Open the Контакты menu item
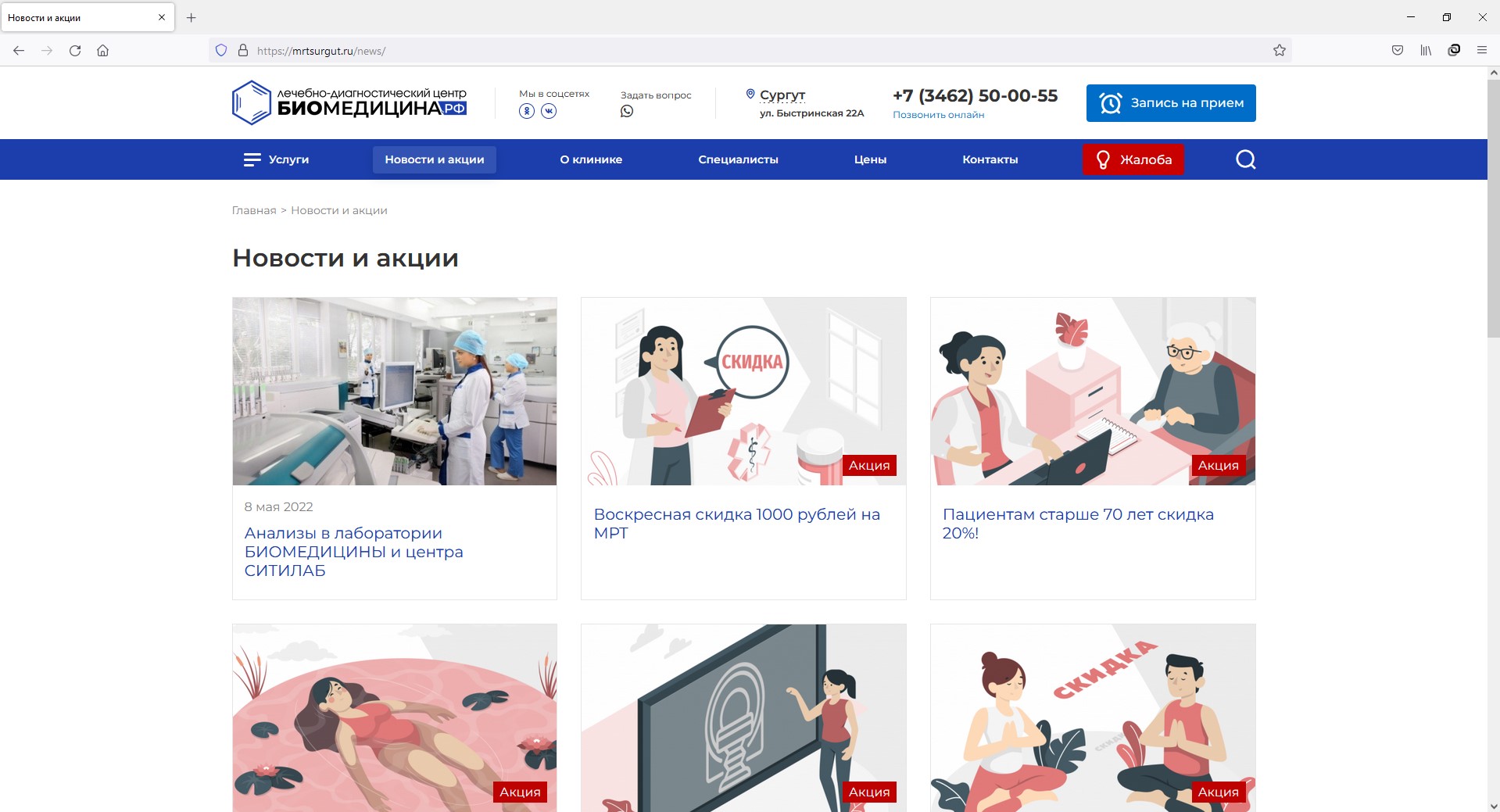 [x=990, y=159]
